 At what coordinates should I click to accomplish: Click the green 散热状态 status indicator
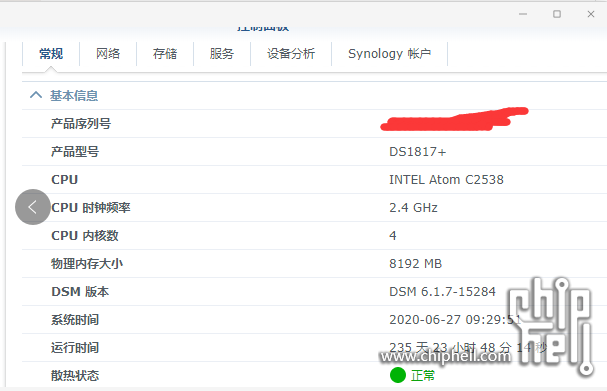(398, 375)
